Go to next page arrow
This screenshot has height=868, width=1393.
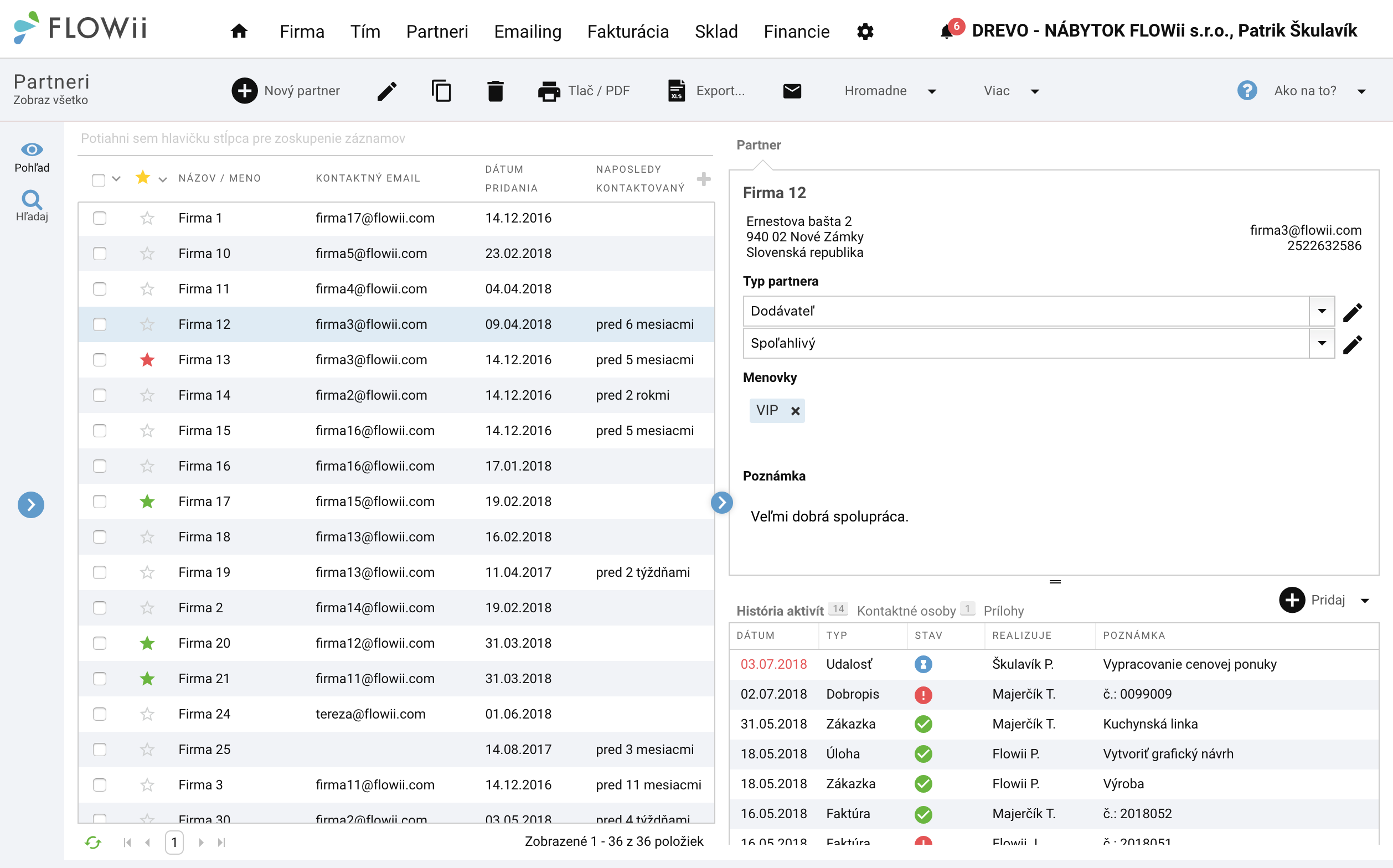[x=201, y=843]
